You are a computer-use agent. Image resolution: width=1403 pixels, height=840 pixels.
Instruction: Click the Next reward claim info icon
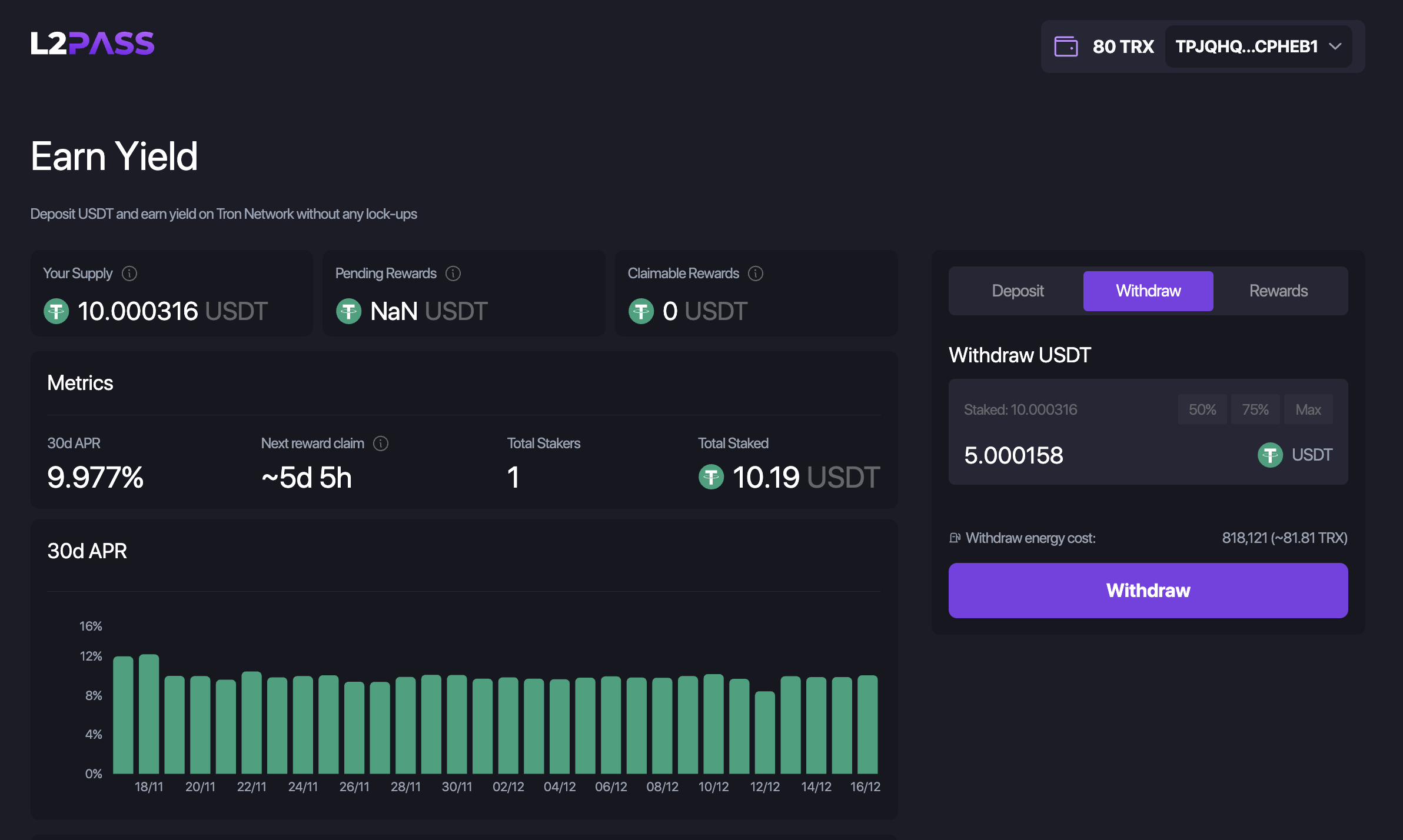(381, 444)
